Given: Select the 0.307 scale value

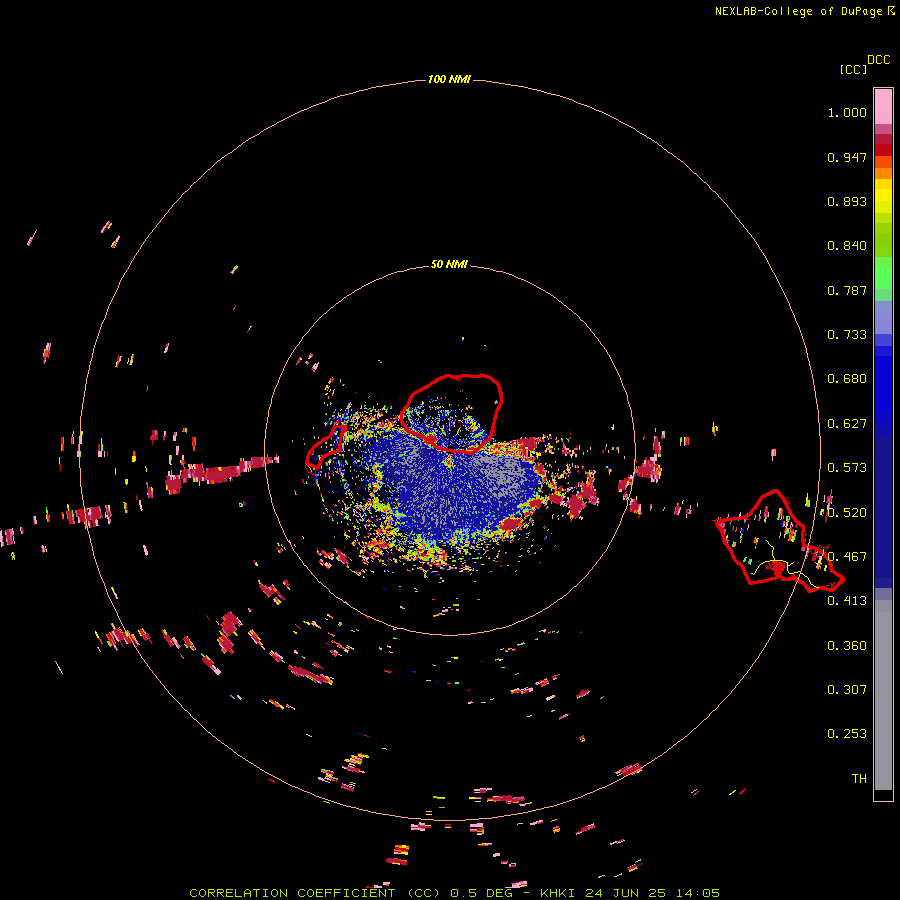Looking at the screenshot, I should click(847, 690).
